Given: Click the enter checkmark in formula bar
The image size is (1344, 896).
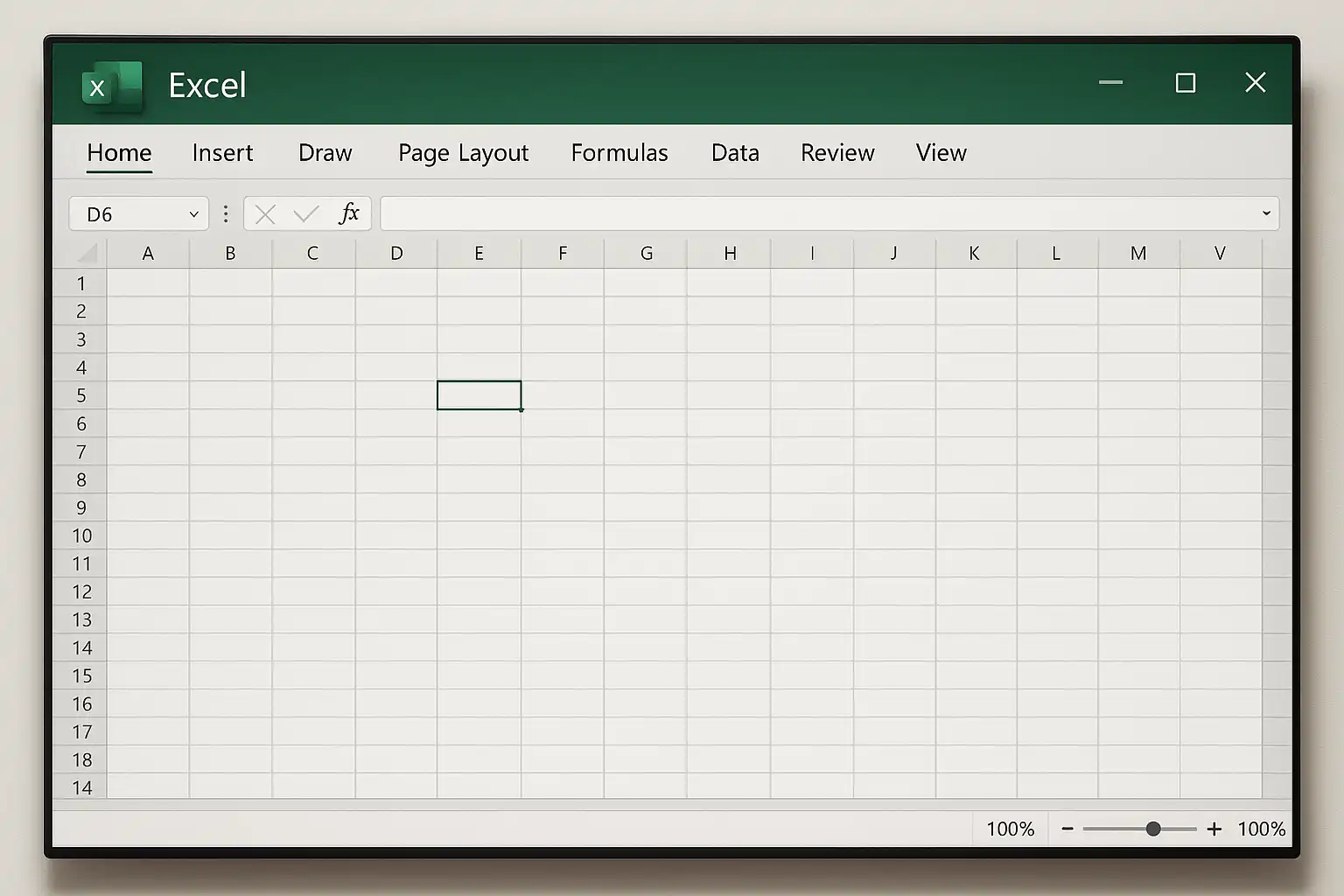Looking at the screenshot, I should (306, 214).
